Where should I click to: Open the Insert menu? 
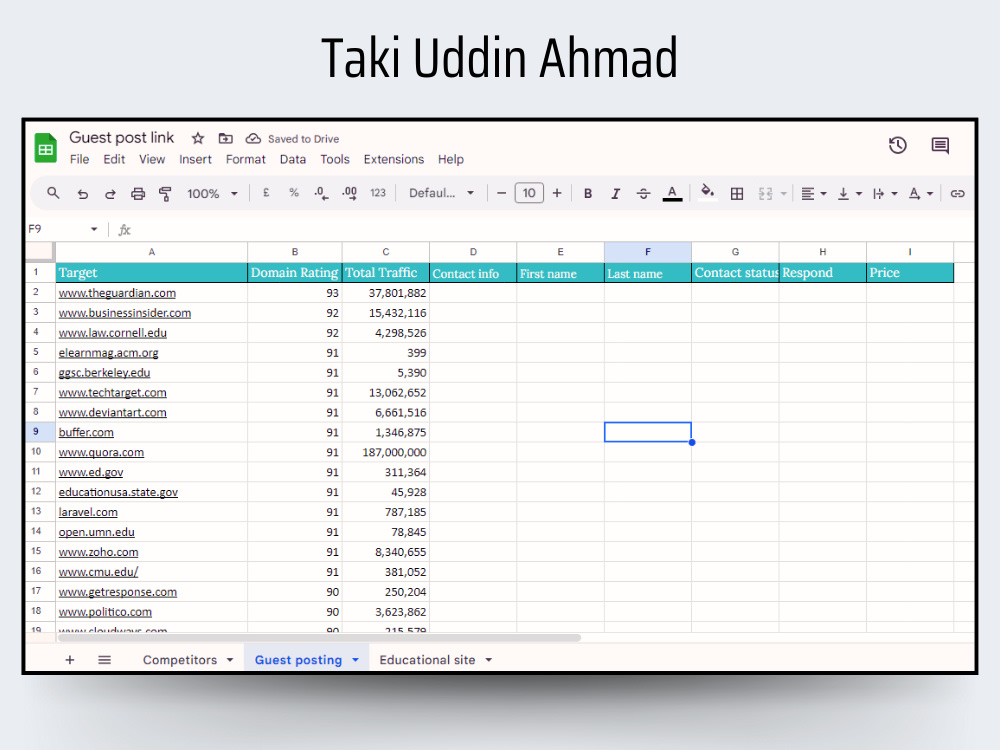[x=195, y=159]
